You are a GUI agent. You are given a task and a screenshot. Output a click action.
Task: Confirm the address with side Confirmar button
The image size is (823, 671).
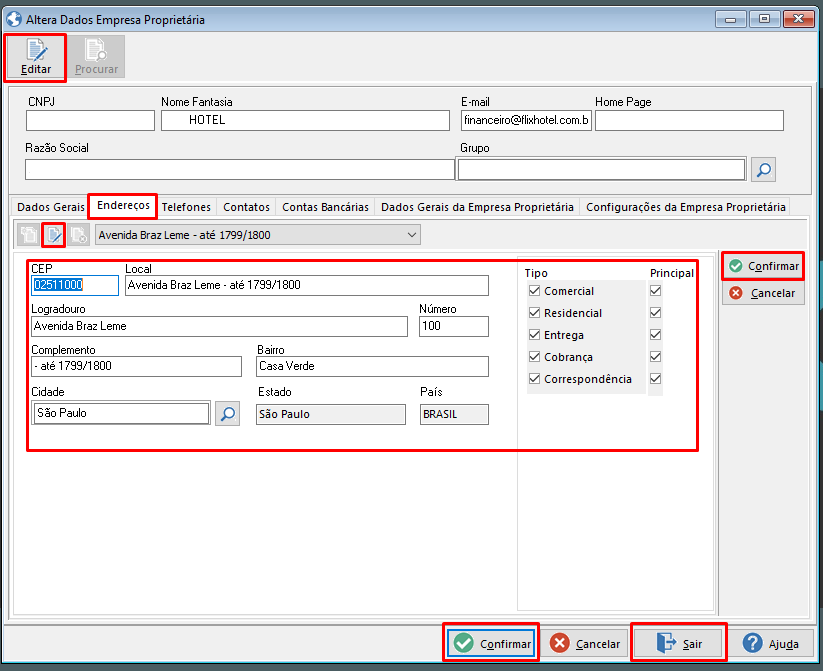point(763,266)
